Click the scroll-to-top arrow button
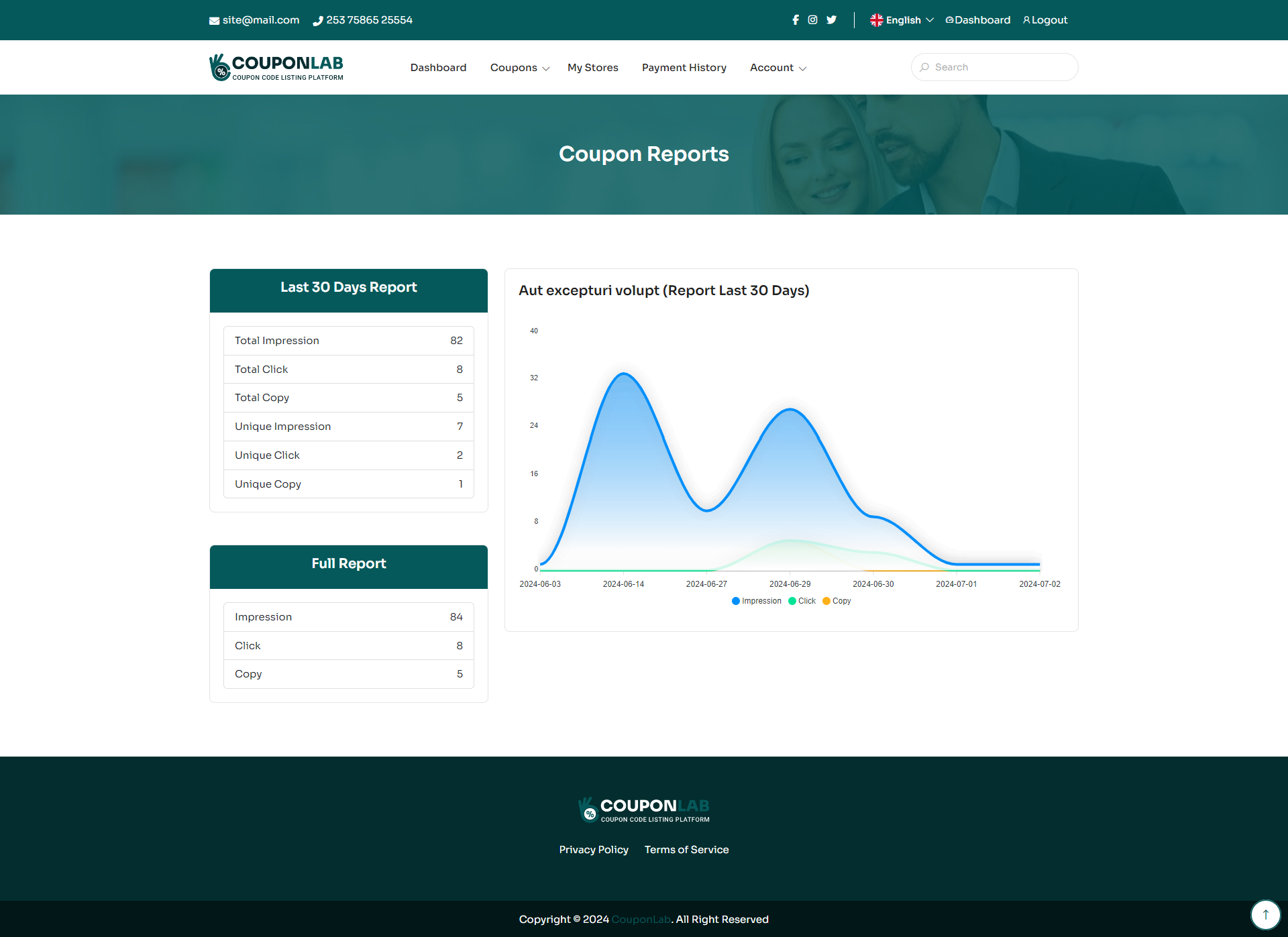1288x937 pixels. (1265, 914)
